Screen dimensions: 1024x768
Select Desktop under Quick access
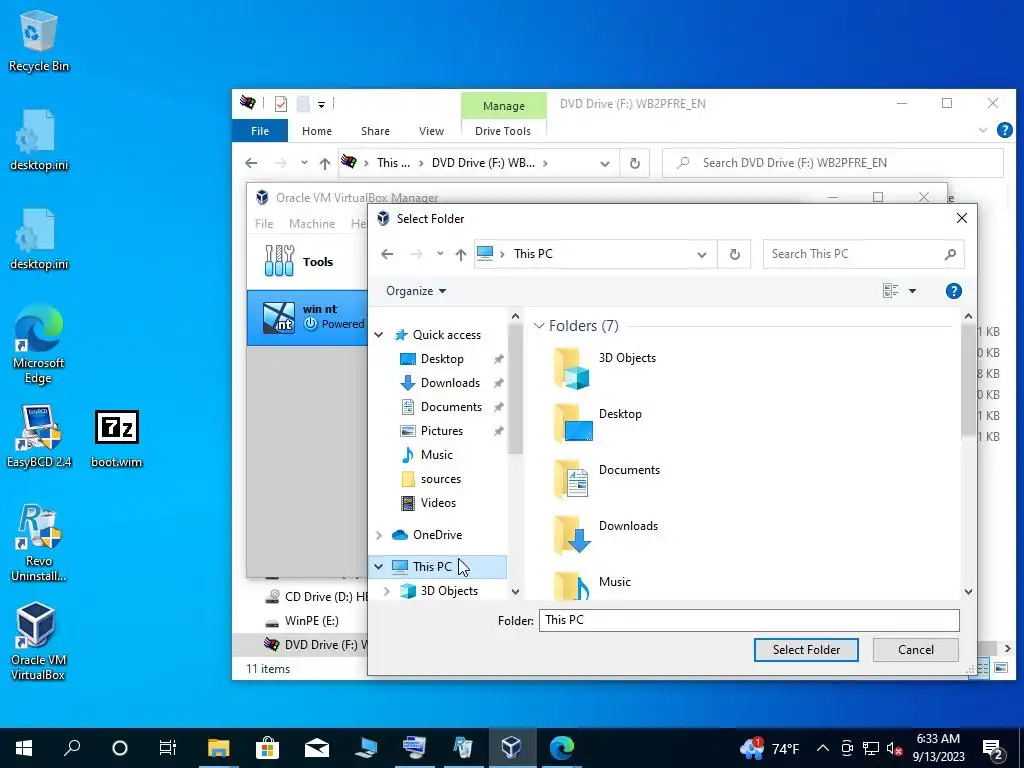coord(442,359)
